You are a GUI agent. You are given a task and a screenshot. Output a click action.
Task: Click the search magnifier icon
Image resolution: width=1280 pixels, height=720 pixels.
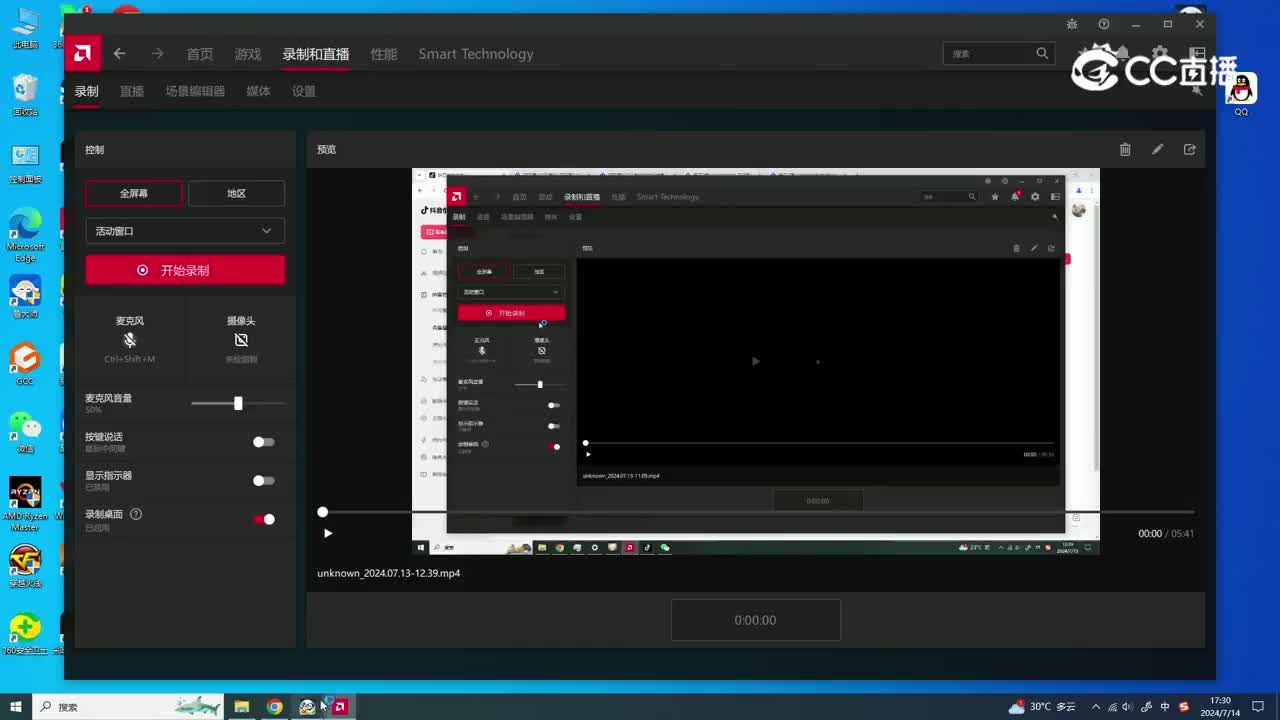pyautogui.click(x=1042, y=54)
